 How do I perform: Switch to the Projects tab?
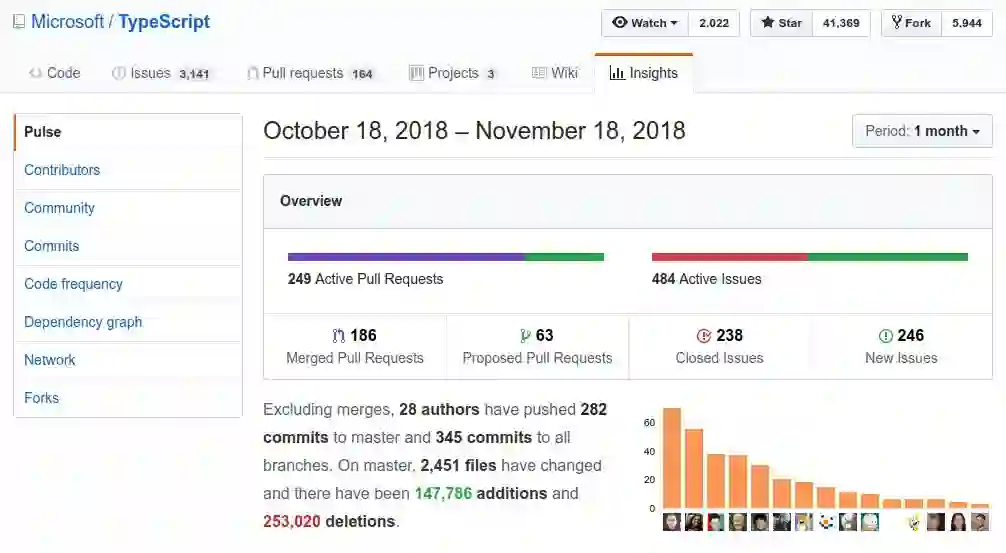tap(453, 73)
